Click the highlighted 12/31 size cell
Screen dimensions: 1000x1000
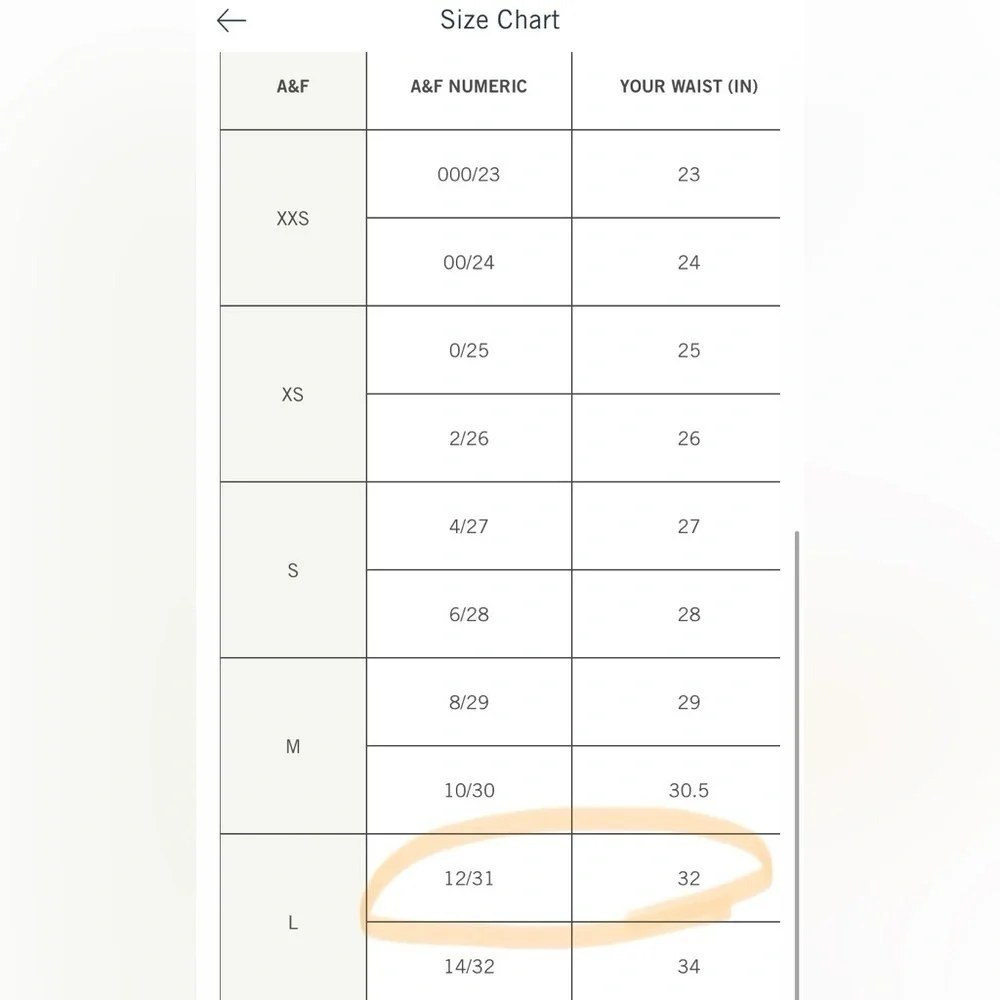click(x=469, y=878)
